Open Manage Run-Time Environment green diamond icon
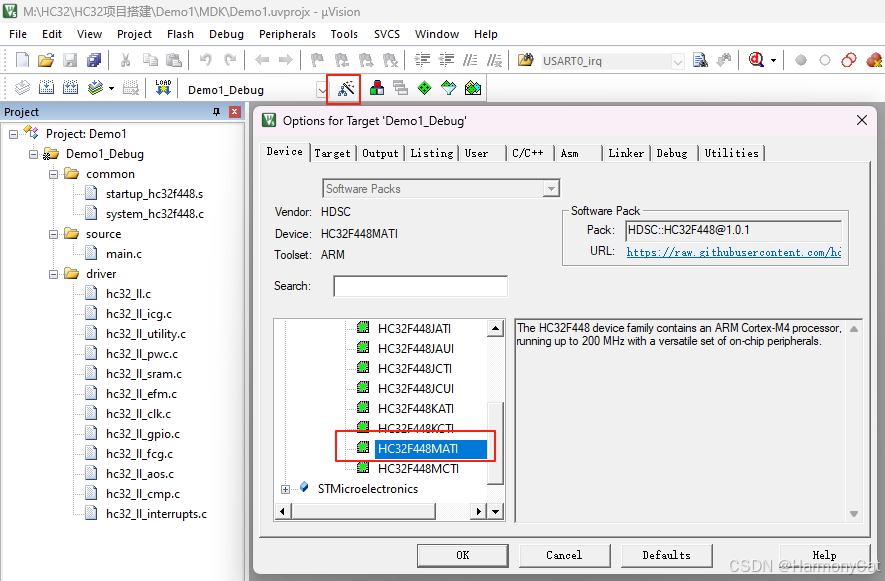The image size is (885, 581). click(424, 88)
